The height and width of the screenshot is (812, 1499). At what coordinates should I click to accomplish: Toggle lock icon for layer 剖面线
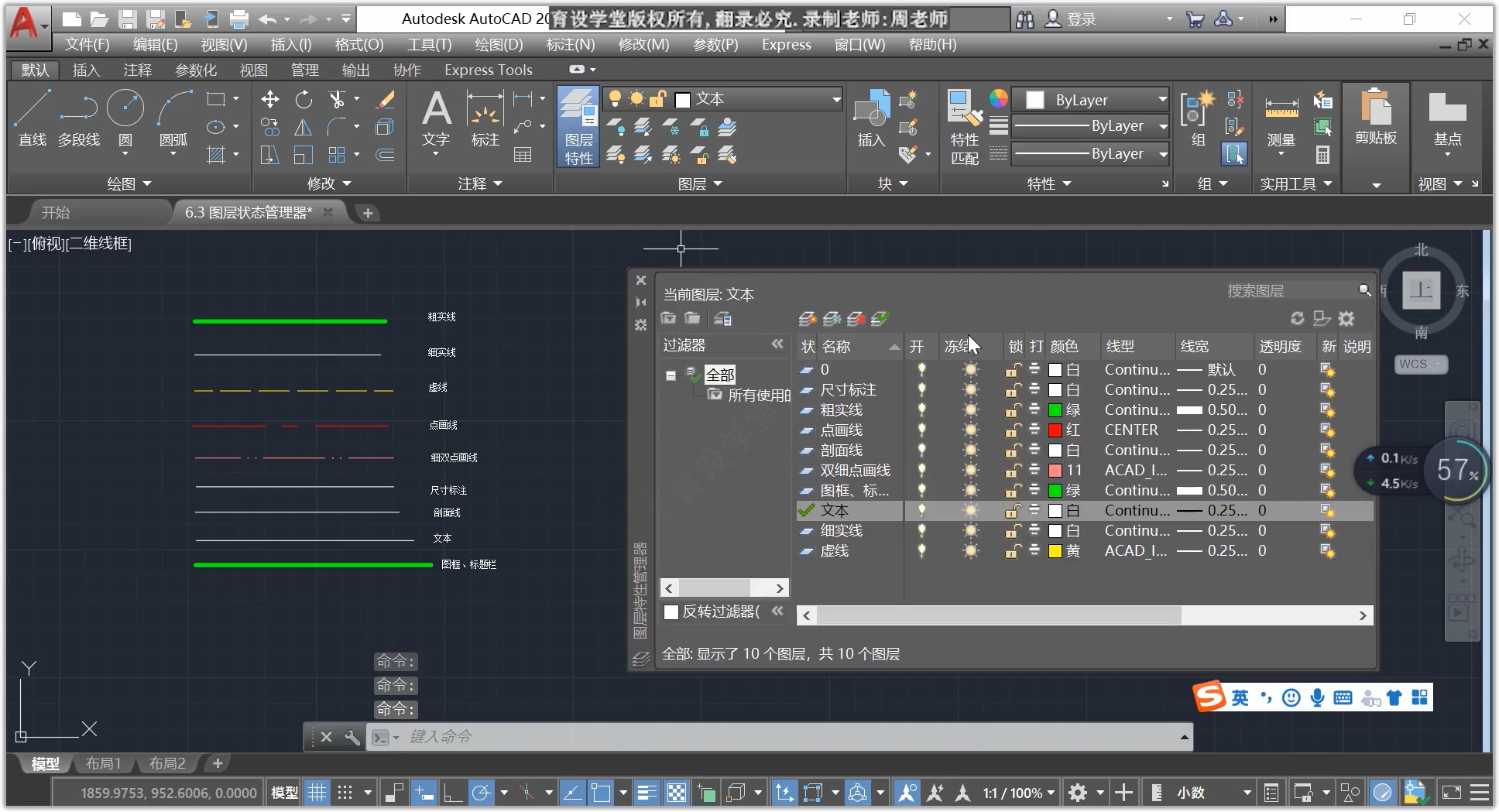click(1013, 450)
